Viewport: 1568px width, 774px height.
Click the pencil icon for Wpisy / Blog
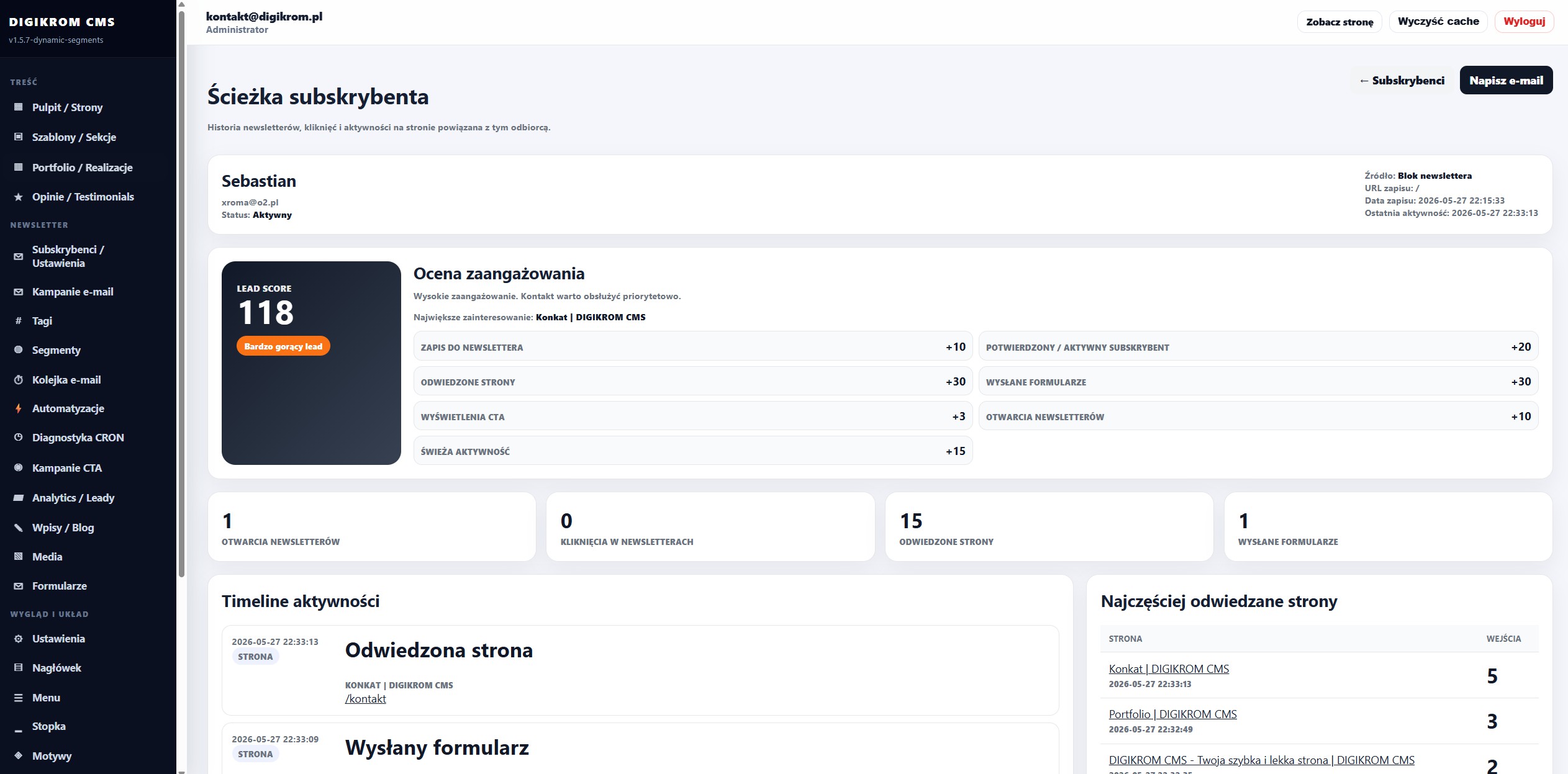[19, 528]
